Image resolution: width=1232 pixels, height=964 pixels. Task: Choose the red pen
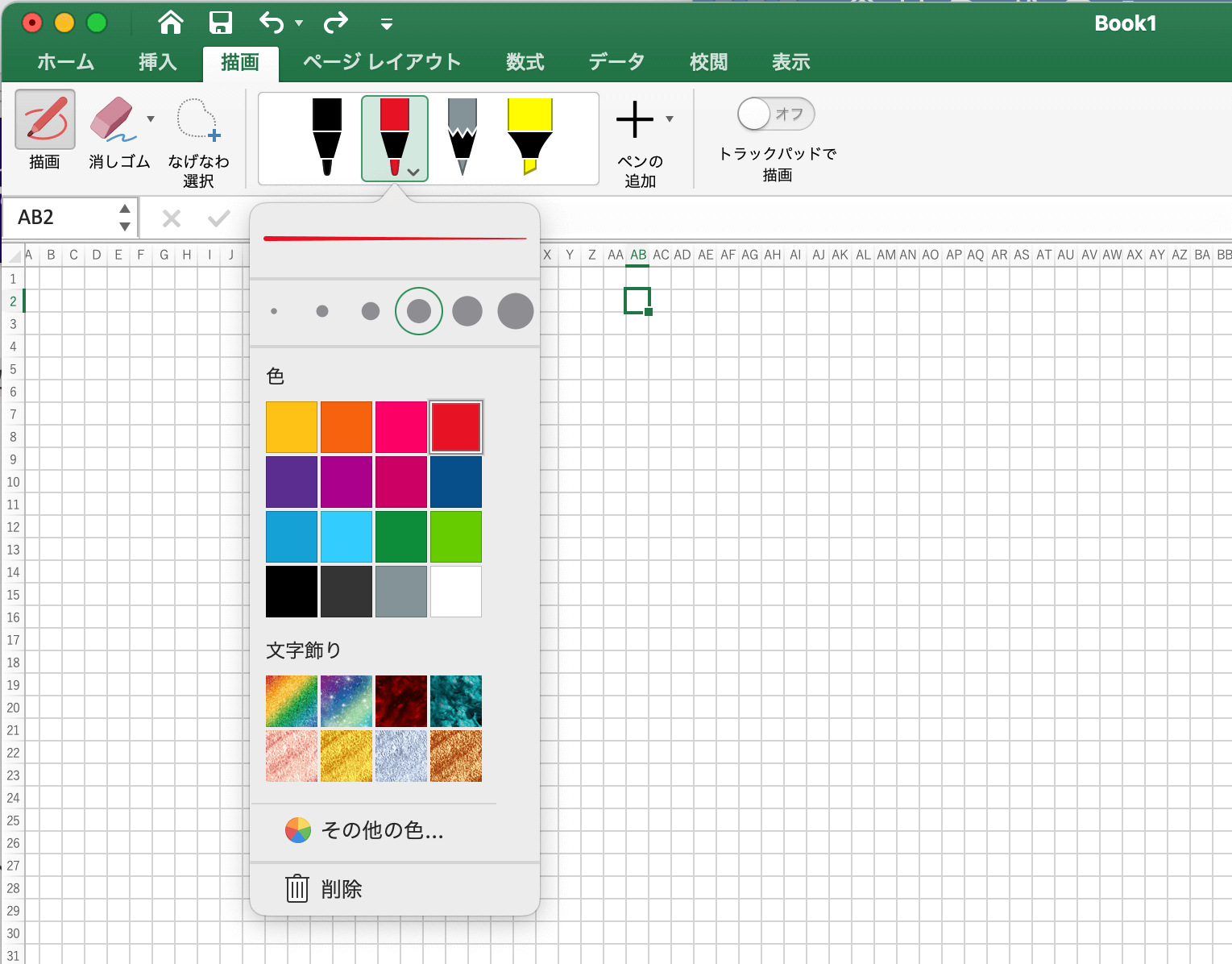coord(394,136)
